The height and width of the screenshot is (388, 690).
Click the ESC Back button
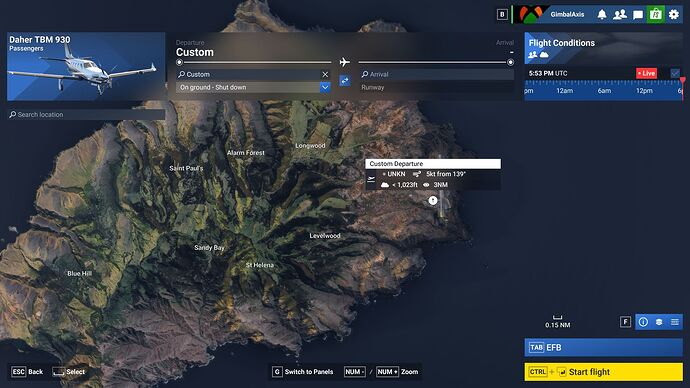click(x=27, y=372)
